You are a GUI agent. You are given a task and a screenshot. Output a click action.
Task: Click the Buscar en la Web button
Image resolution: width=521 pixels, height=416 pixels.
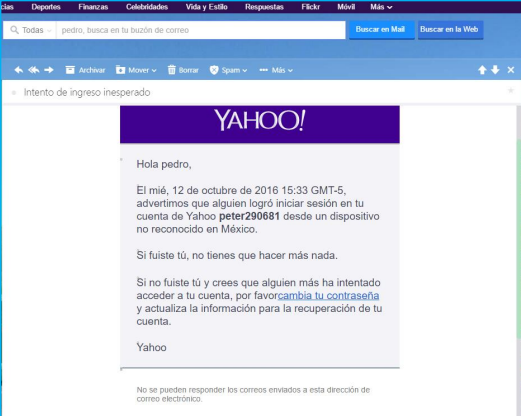[450, 30]
